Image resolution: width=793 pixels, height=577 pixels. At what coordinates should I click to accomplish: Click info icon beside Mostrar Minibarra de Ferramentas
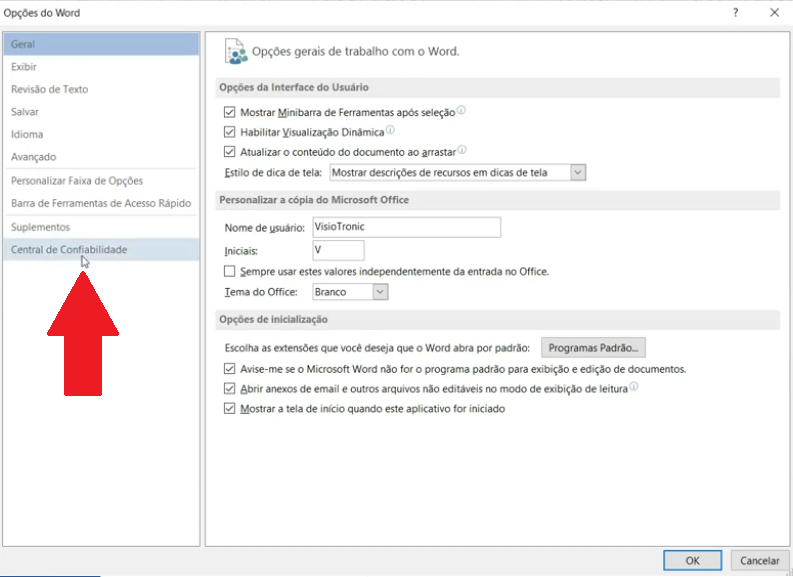461,111
